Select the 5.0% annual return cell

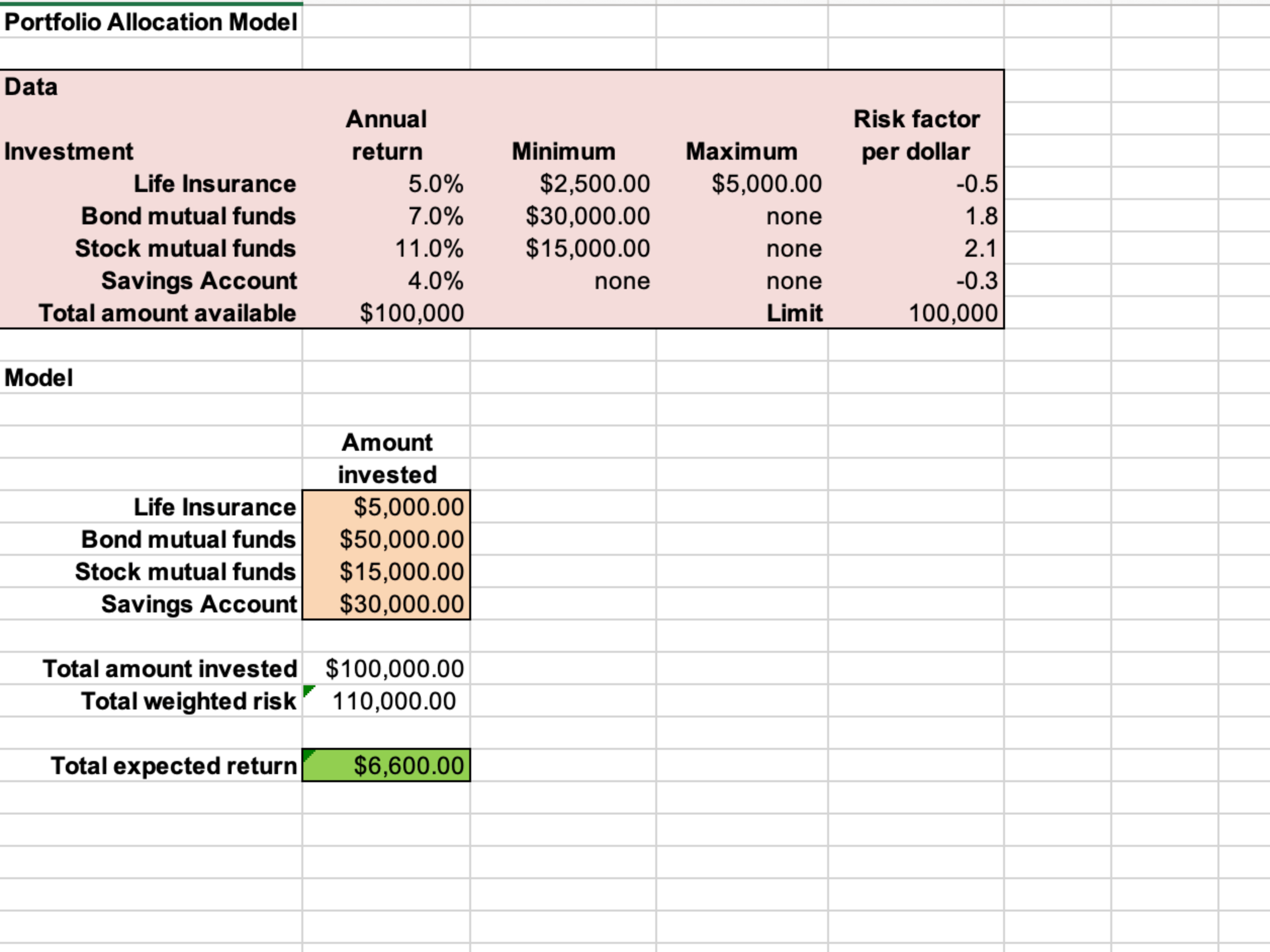[386, 183]
